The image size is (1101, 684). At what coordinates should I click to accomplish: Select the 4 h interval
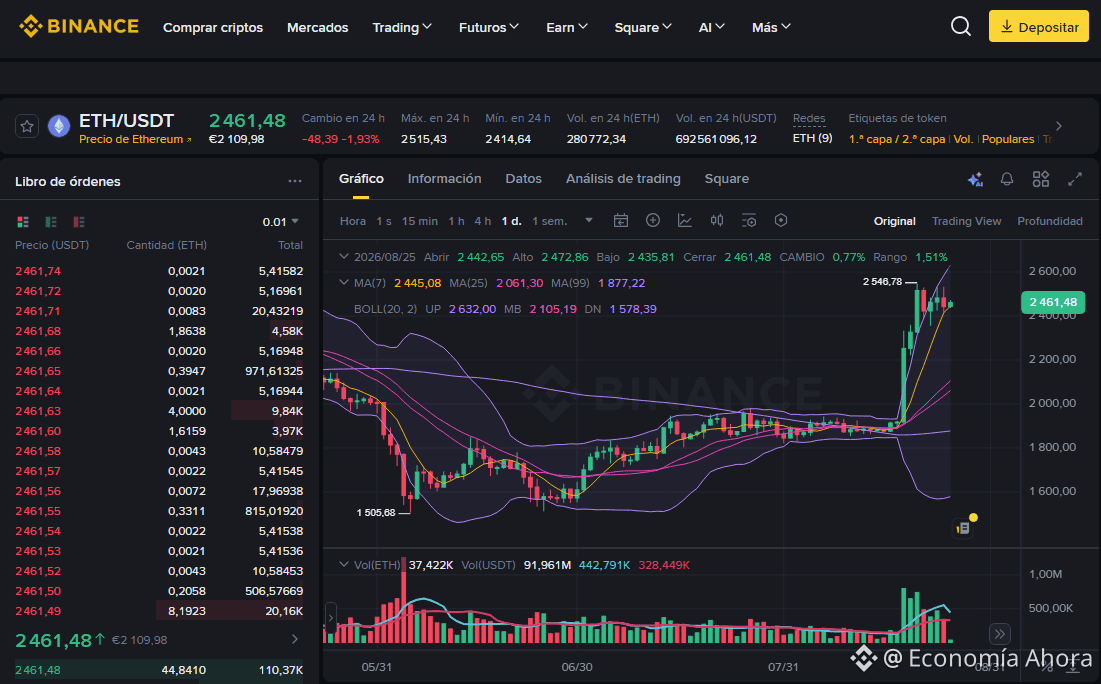click(482, 221)
